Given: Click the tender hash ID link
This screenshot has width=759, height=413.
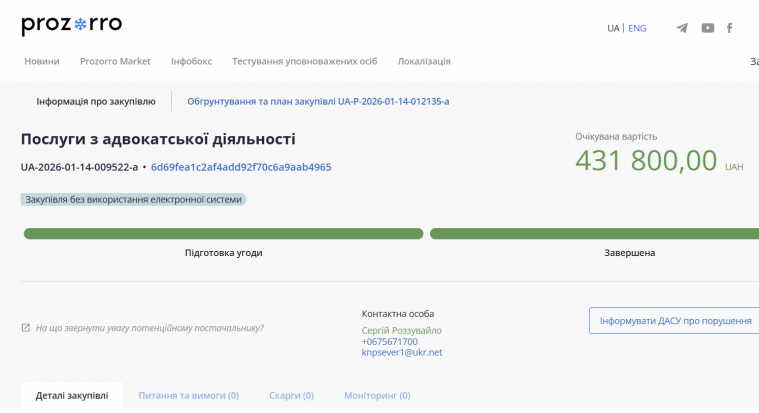Looking at the screenshot, I should coord(241,167).
